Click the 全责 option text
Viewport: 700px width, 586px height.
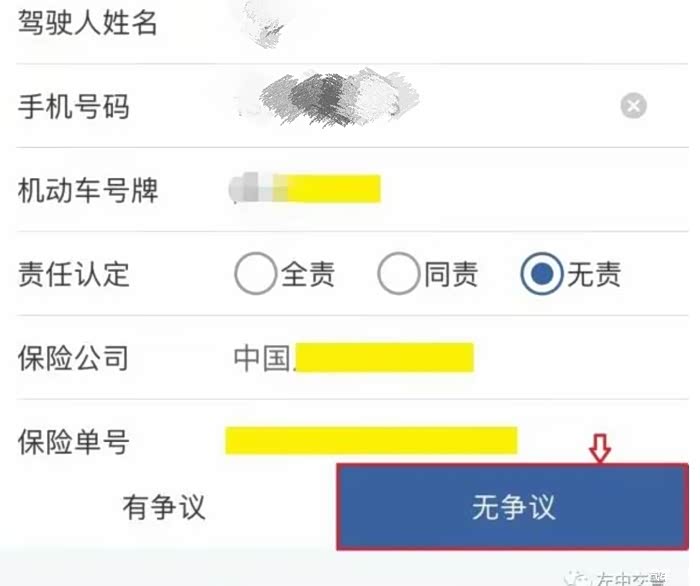tap(308, 274)
